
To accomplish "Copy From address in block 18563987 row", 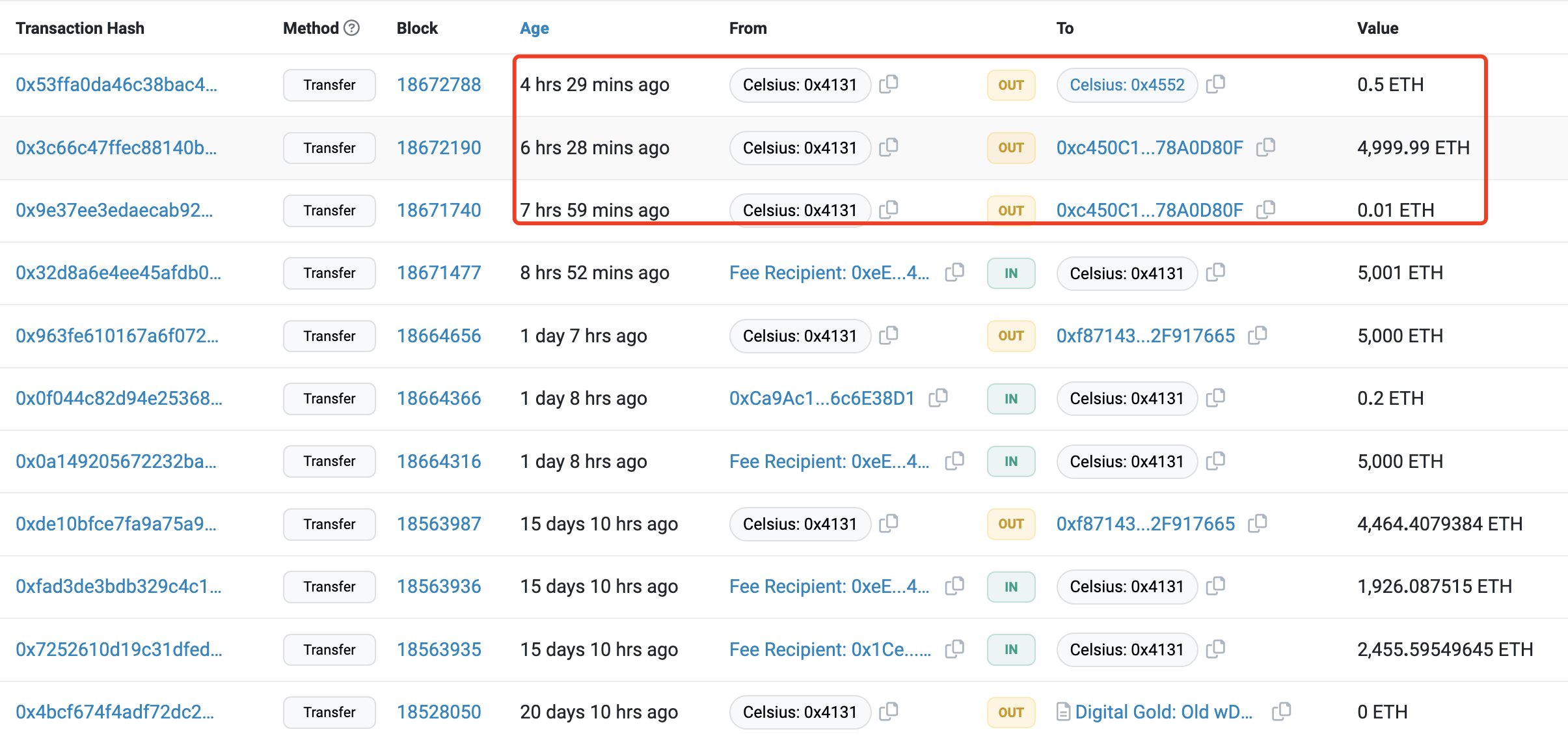I will tap(889, 523).
